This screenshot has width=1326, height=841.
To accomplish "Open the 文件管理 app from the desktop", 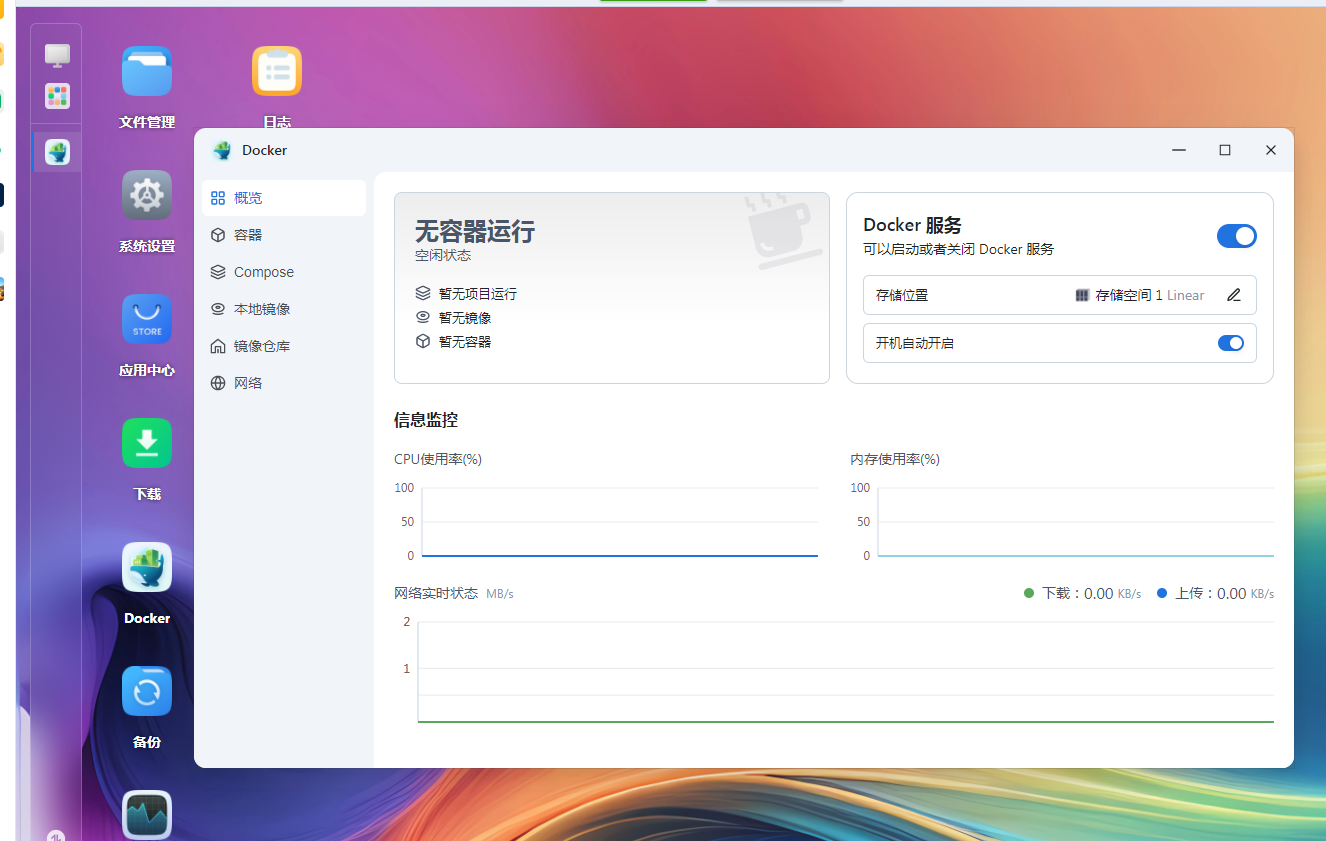I will 146,71.
